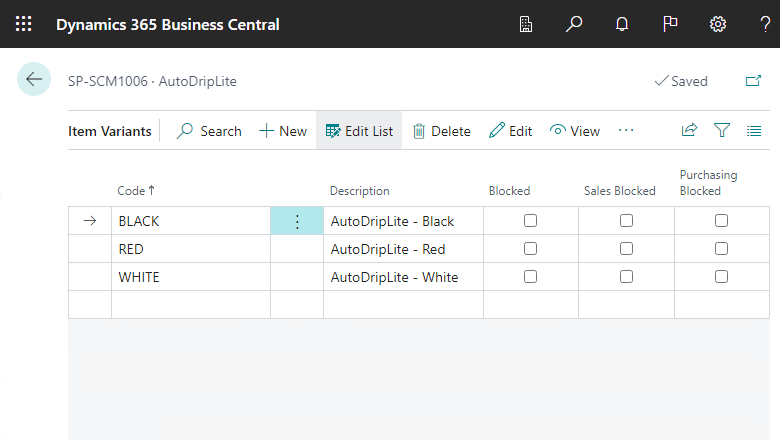Click description 'AutoDripLite - Red'

click(388, 249)
